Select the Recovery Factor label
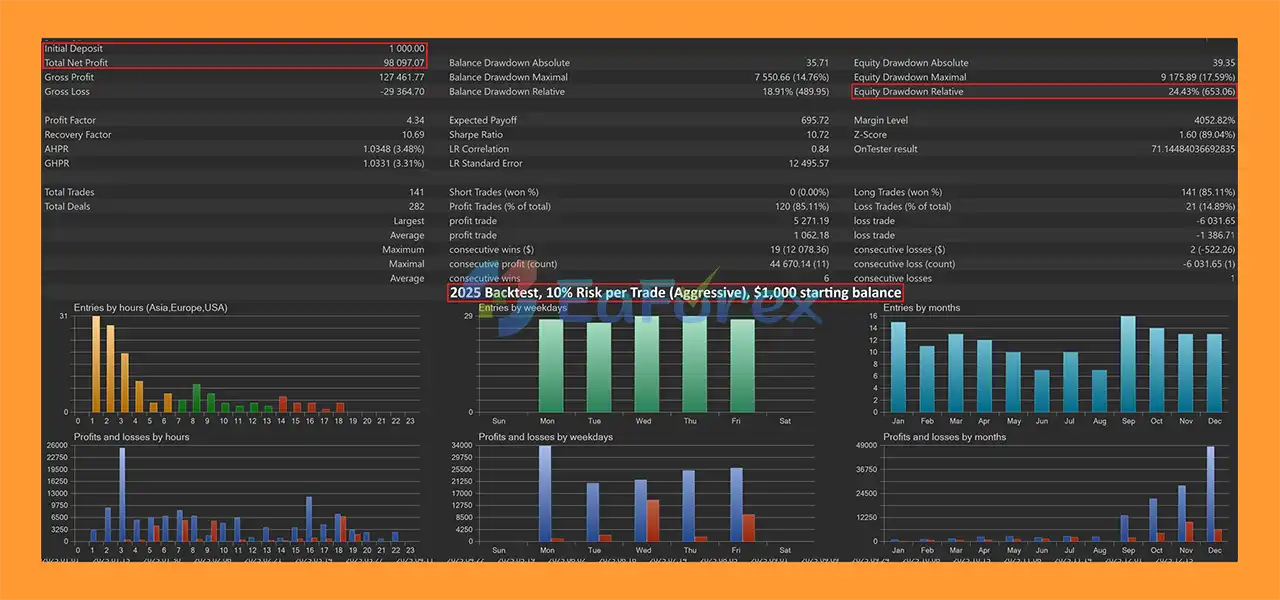The image size is (1280, 600). 78,135
